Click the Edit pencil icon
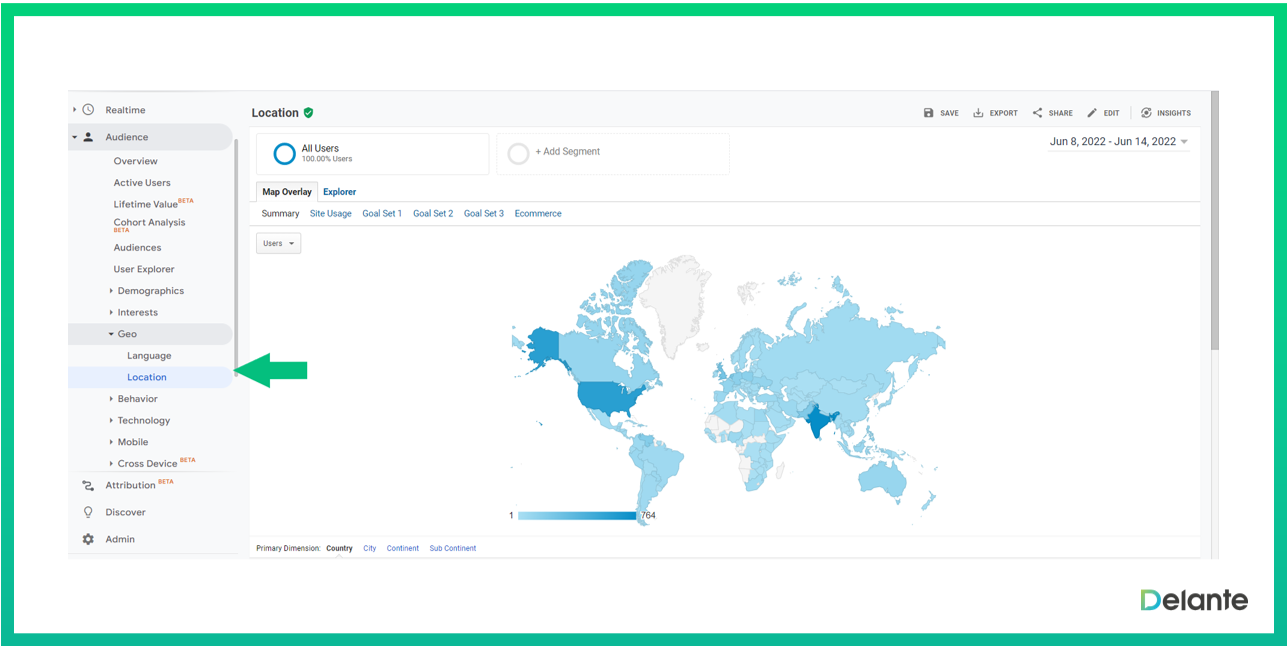 click(1092, 113)
